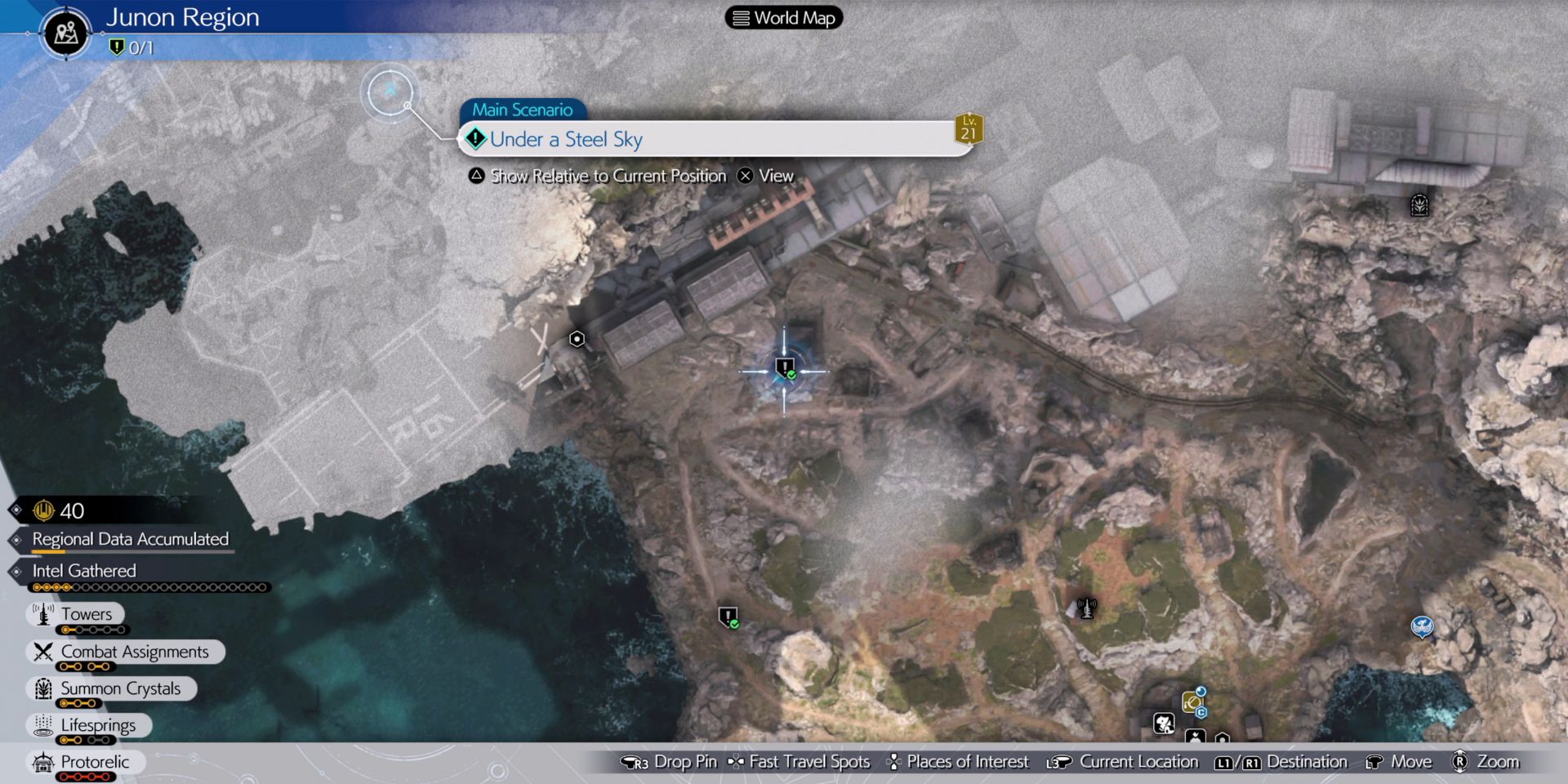Select the completed quest marker near the coast
The image size is (1568, 784).
tap(728, 617)
